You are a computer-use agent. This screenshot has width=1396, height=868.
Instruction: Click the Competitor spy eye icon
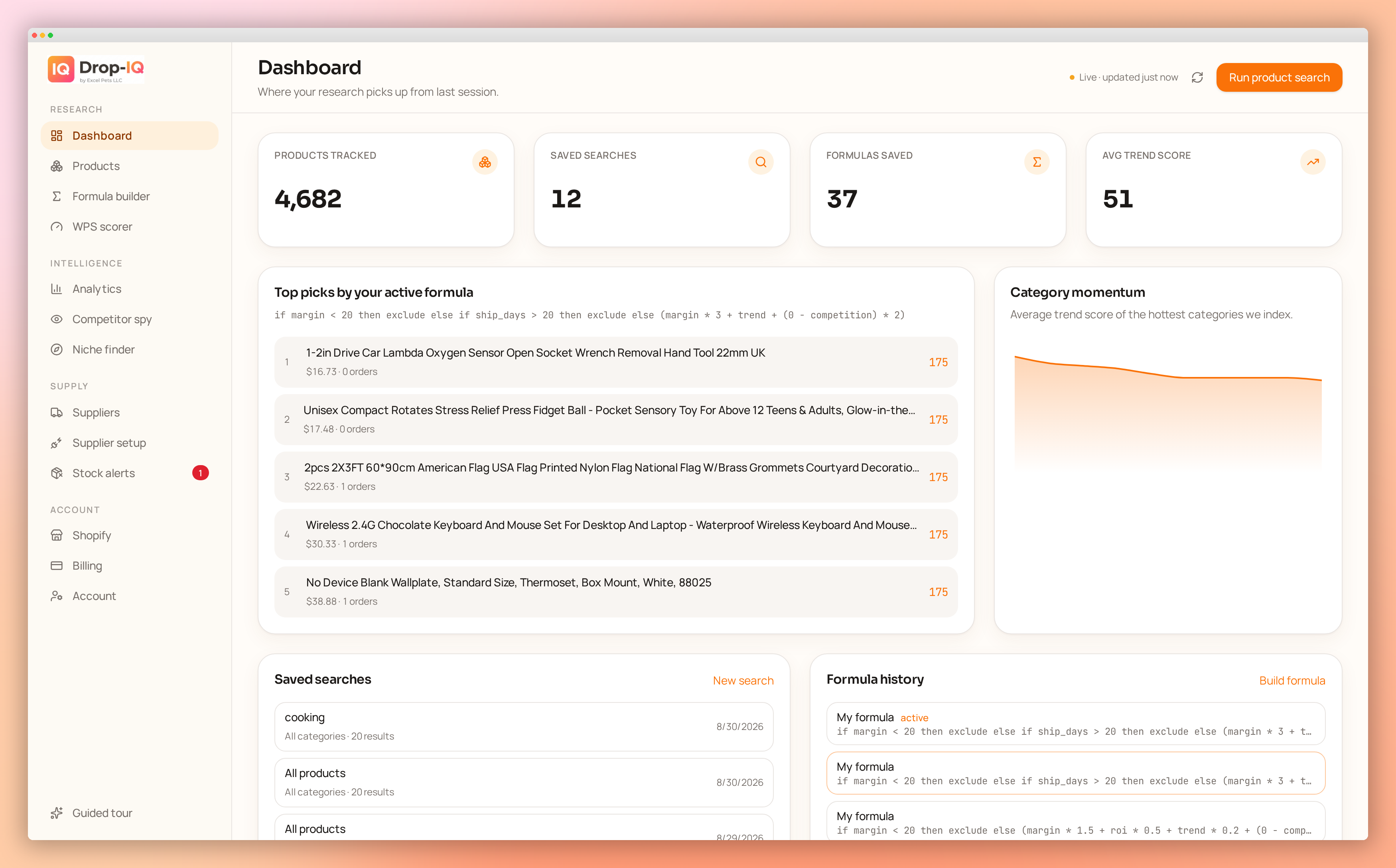click(x=56, y=319)
